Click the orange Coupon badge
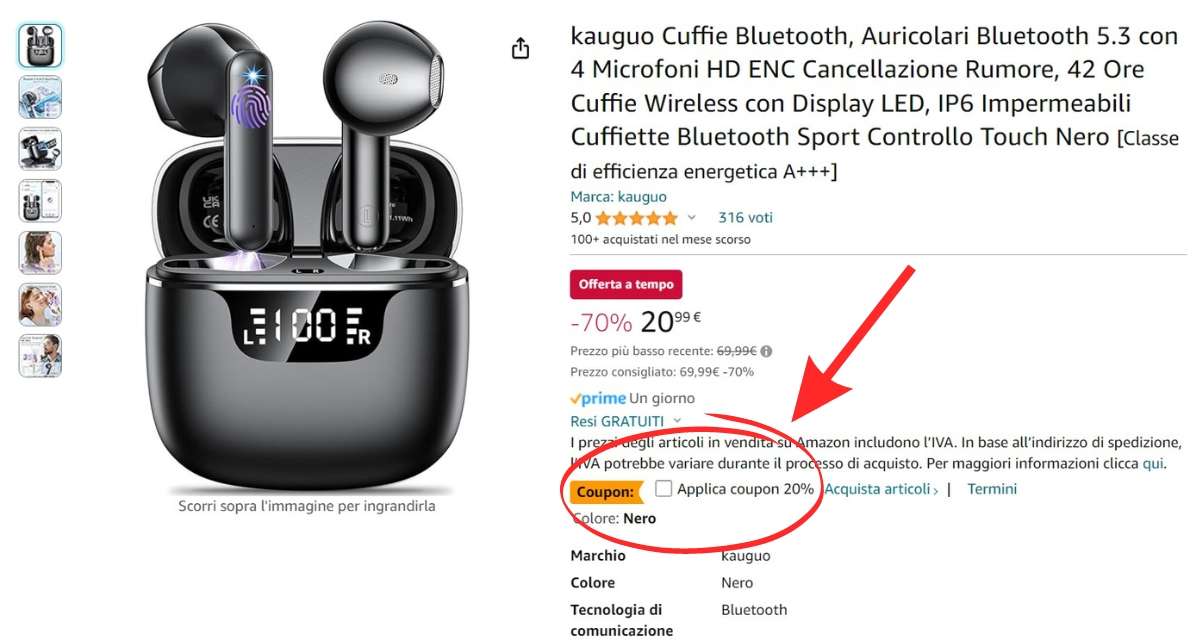This screenshot has width=1200, height=640. [607, 491]
